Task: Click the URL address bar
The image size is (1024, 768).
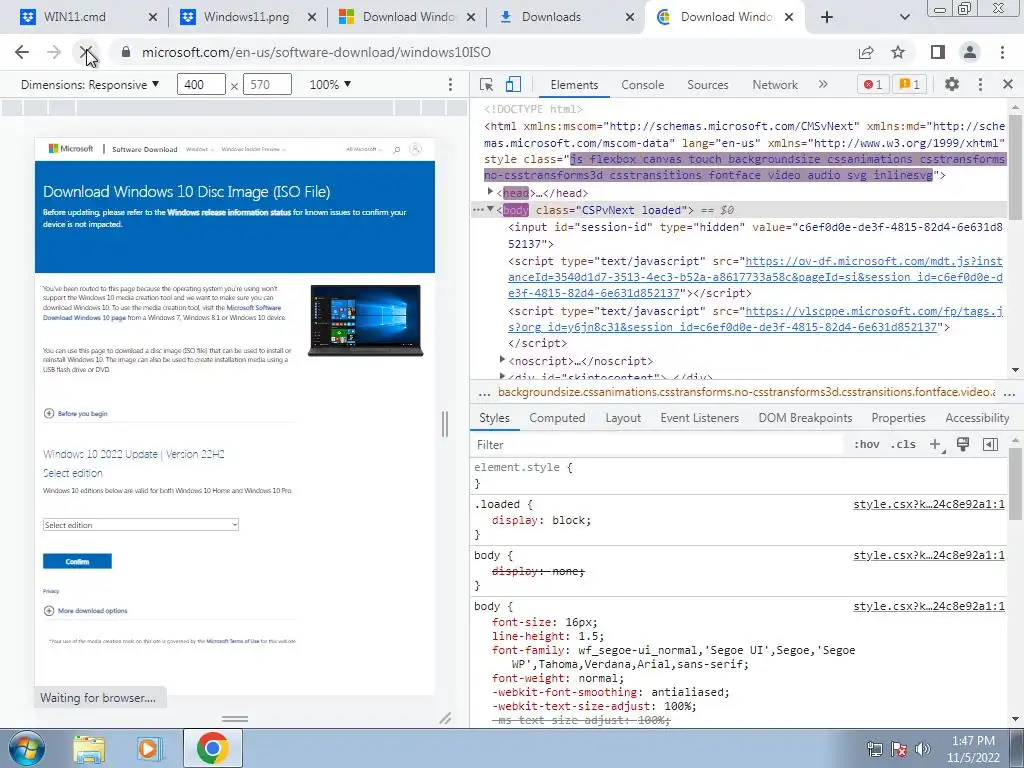Action: coord(483,52)
